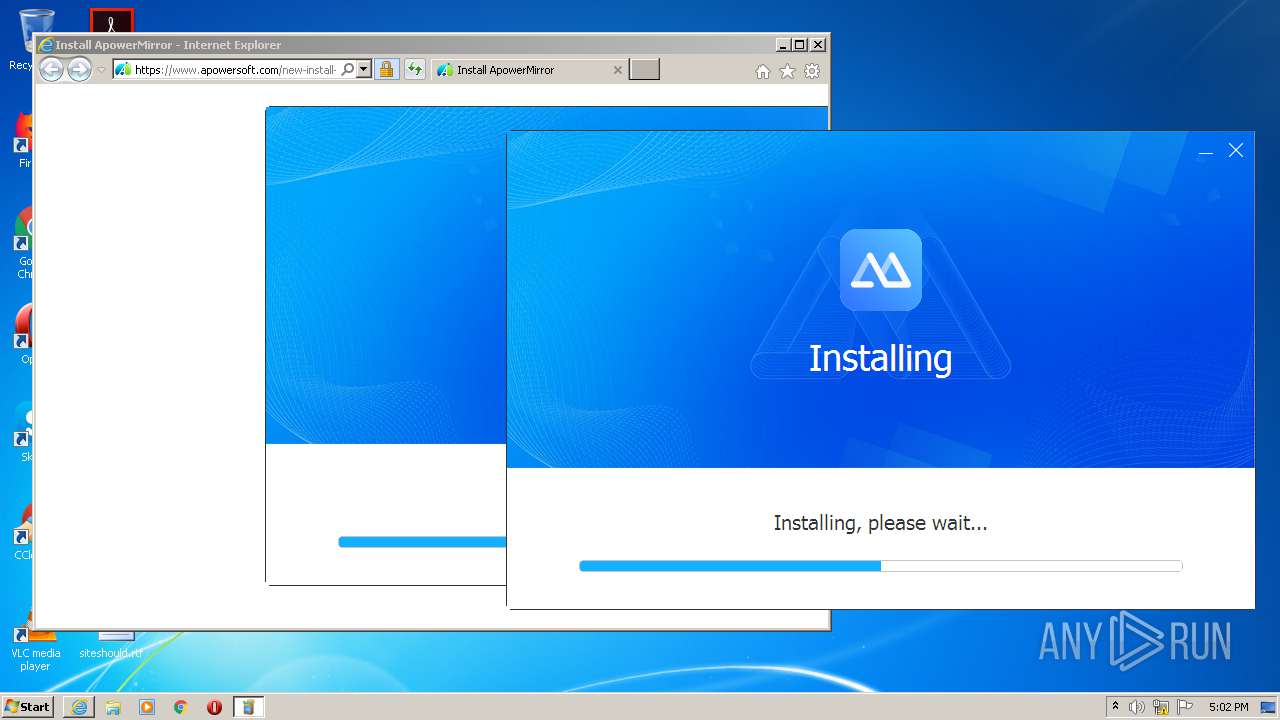The image size is (1280, 720).
Task: Click the progress bar in the Internet Explorer page
Action: click(422, 542)
